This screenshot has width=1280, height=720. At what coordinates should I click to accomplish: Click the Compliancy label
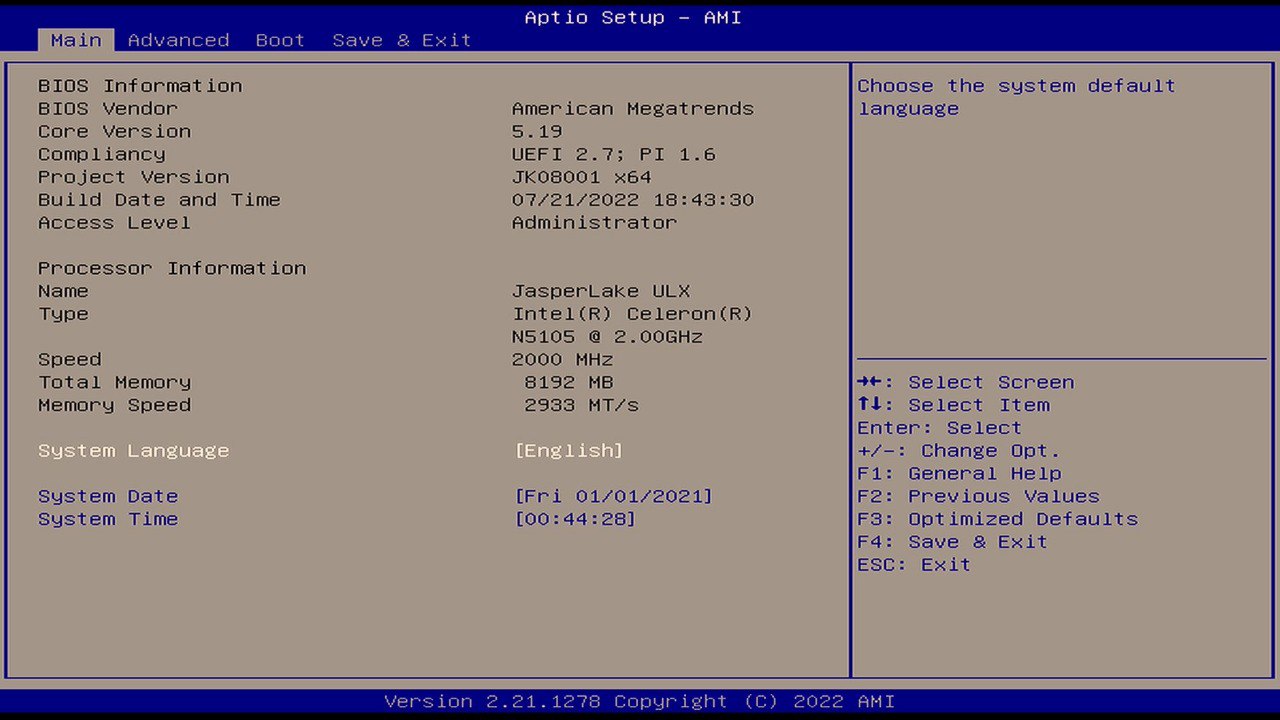click(x=102, y=154)
